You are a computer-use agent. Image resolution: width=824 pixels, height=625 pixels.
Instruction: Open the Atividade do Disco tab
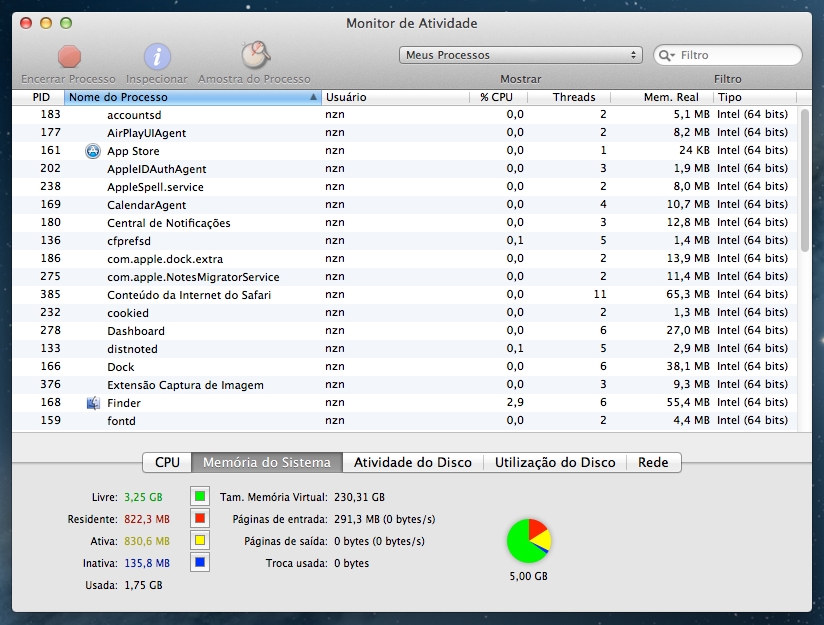(413, 463)
